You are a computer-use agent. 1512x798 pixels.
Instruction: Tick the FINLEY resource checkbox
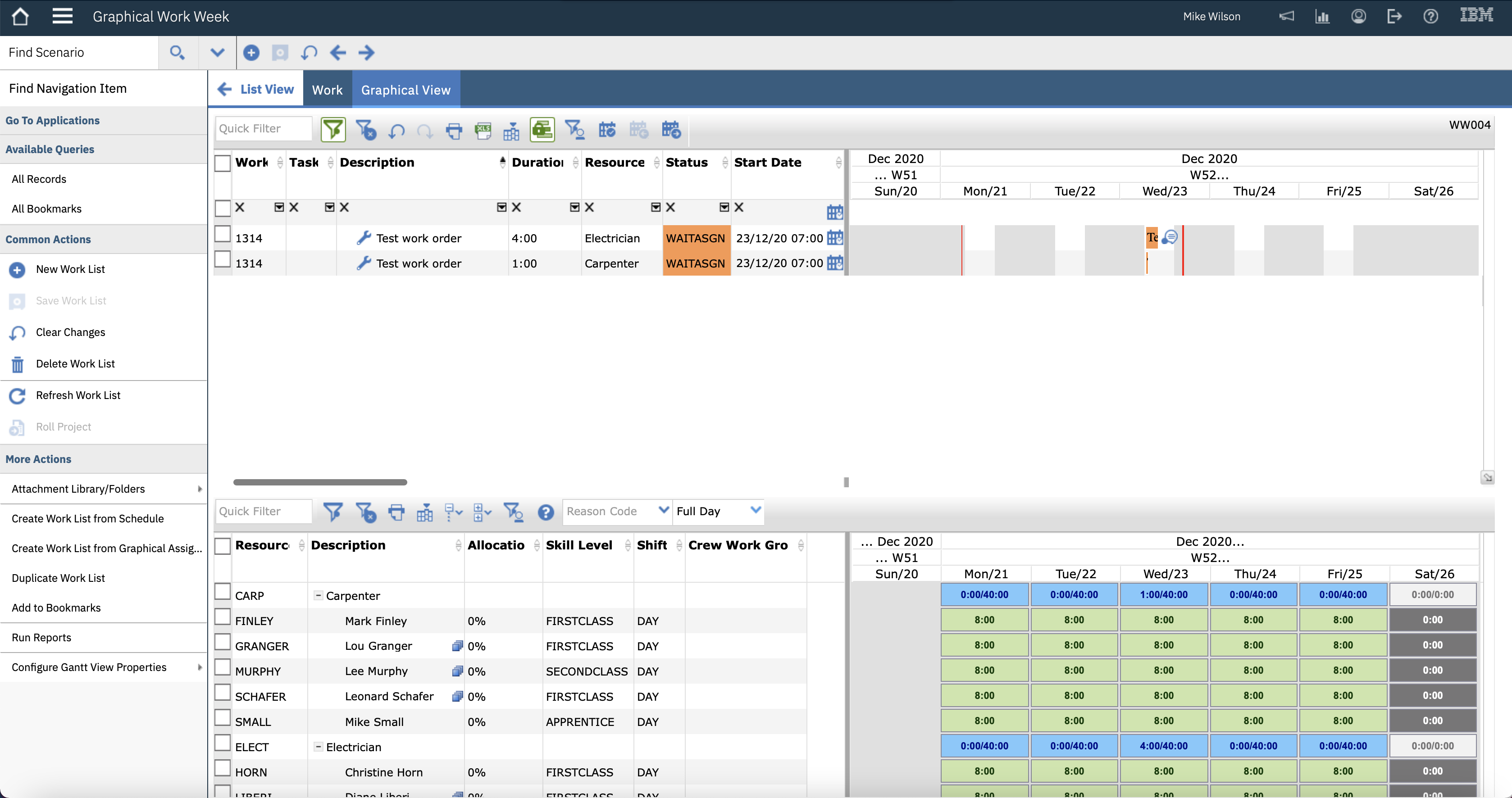(223, 617)
